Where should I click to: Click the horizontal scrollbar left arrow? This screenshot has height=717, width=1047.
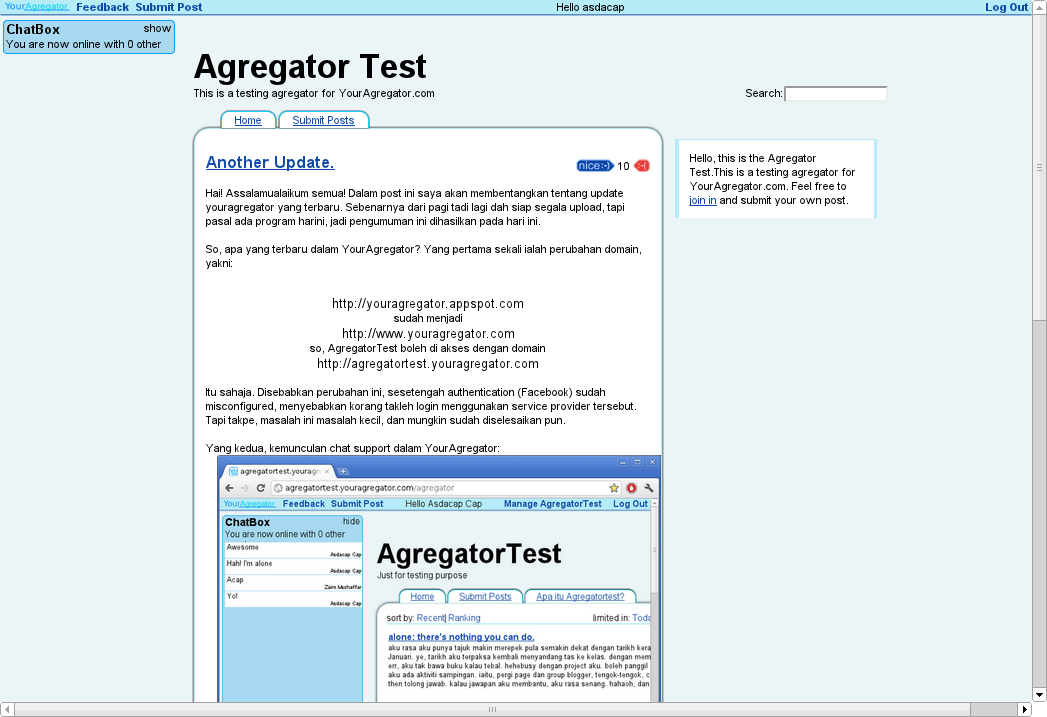7,710
